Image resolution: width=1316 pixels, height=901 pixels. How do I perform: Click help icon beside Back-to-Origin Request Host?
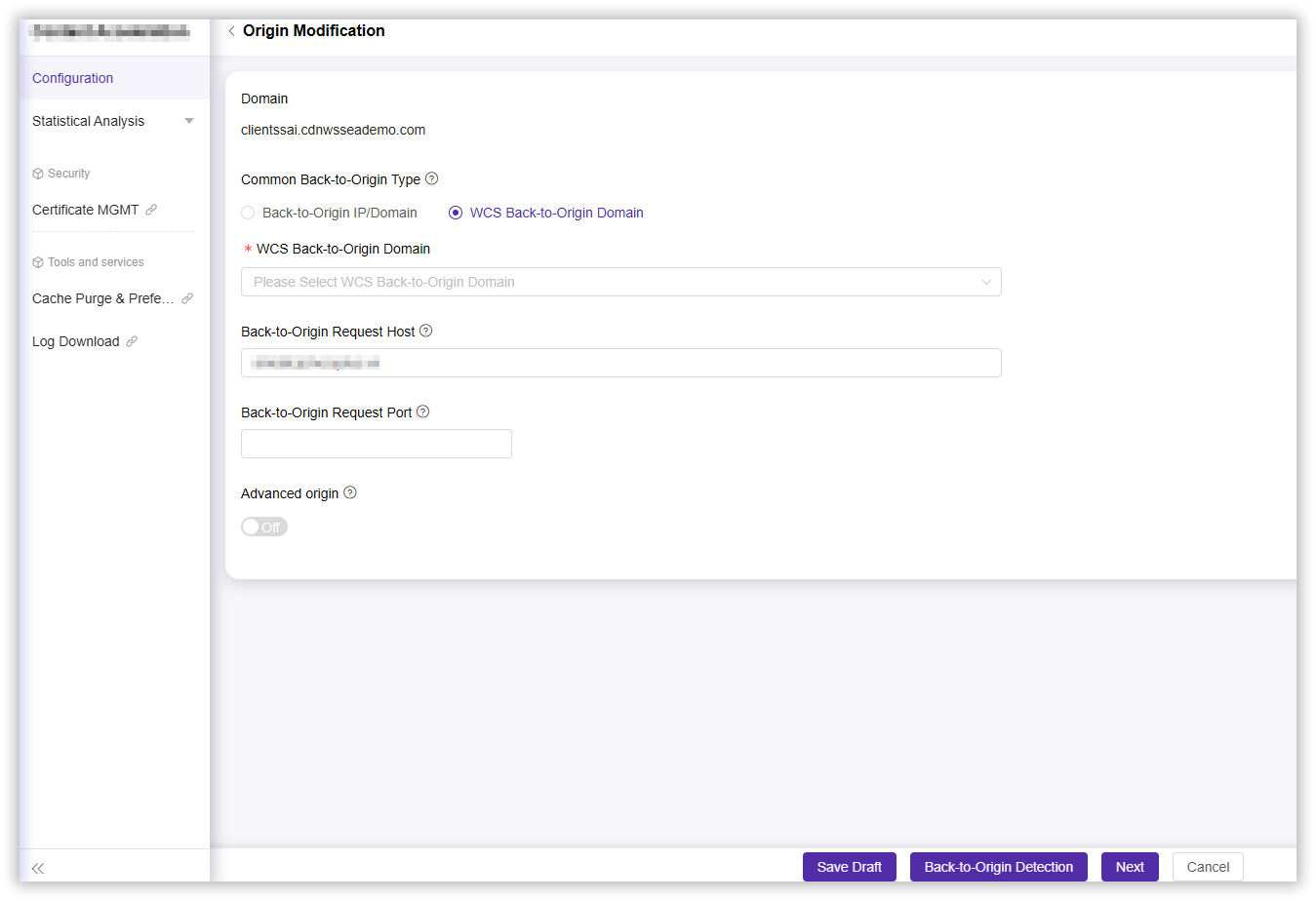(426, 331)
